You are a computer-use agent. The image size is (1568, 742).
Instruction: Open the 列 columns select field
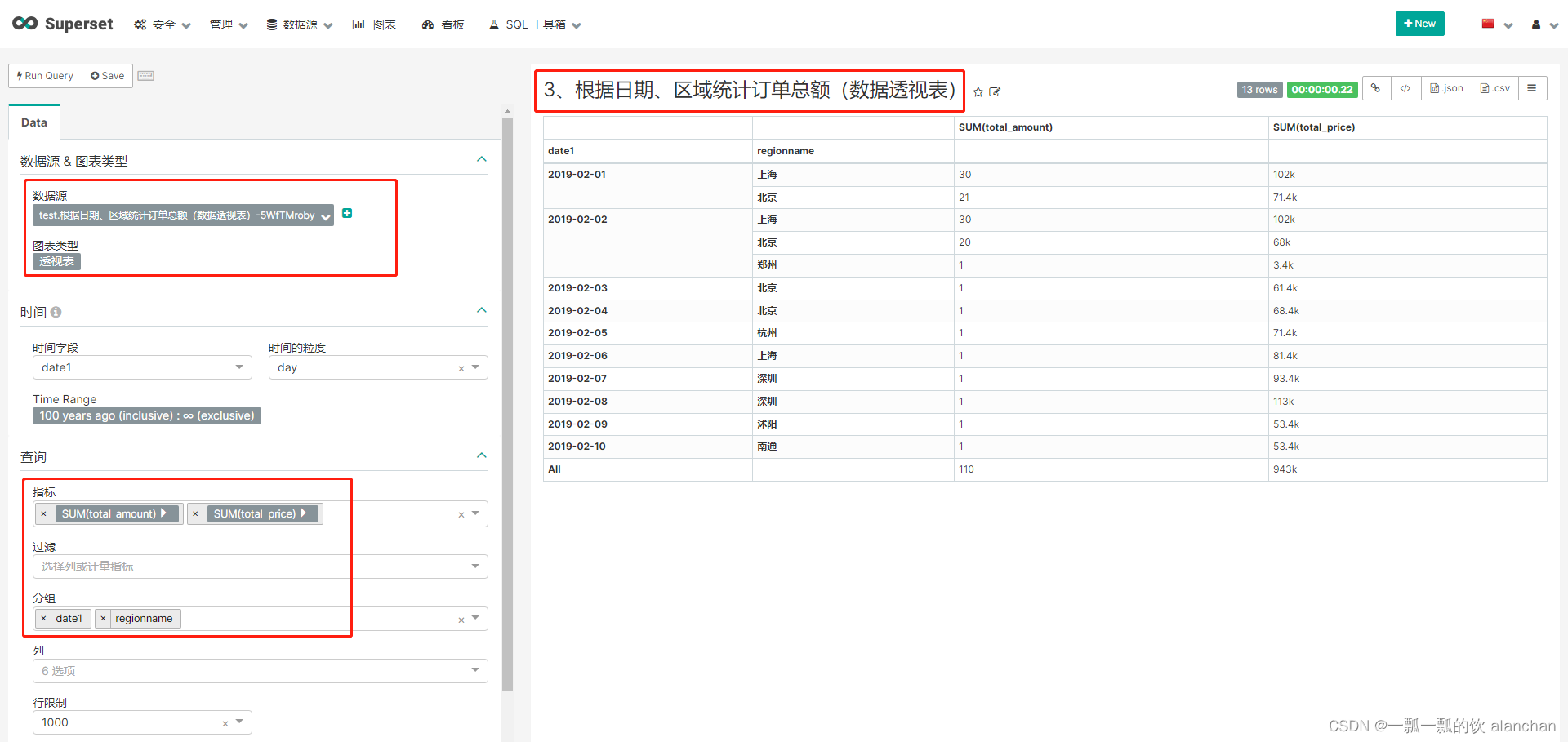tap(260, 671)
